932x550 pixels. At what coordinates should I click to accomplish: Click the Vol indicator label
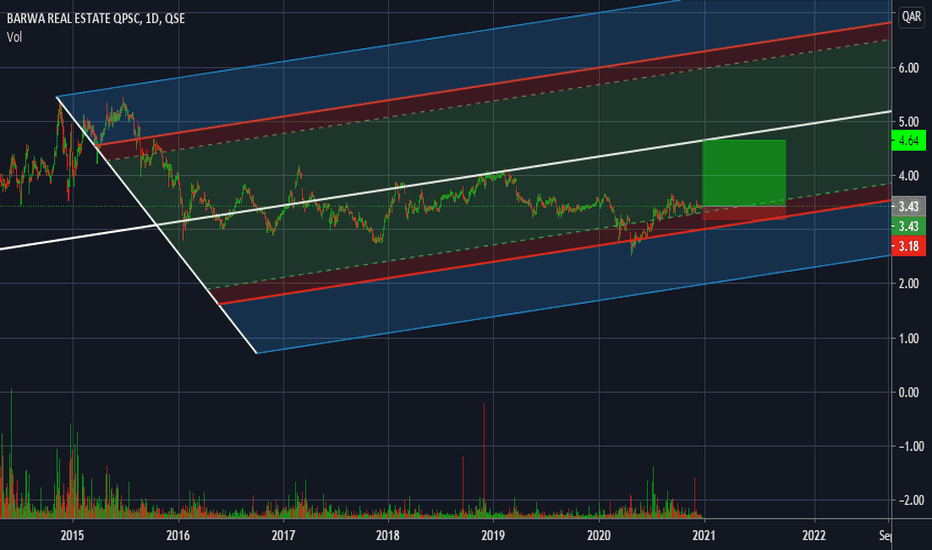(x=14, y=37)
